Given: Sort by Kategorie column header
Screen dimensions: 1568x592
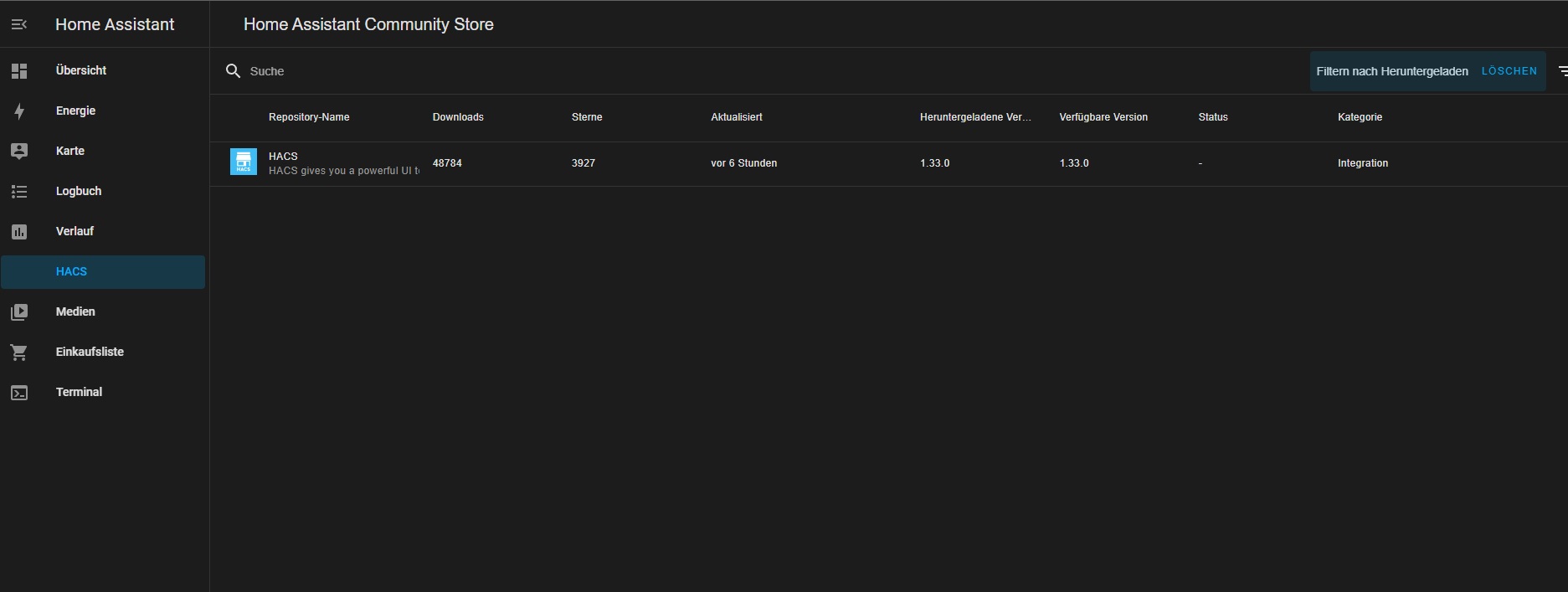Looking at the screenshot, I should click(1360, 117).
